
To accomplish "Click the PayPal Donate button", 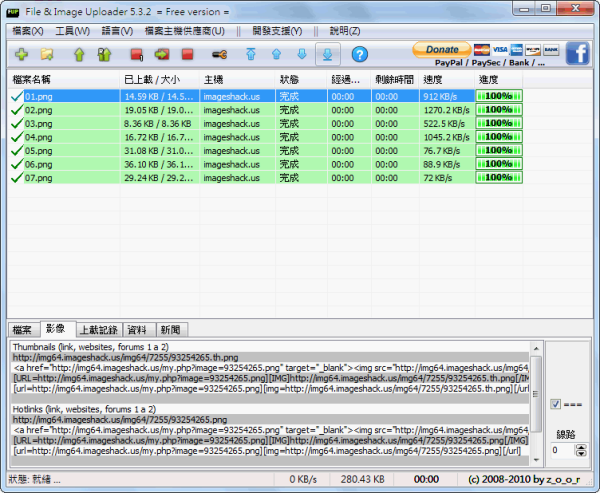I will point(442,49).
